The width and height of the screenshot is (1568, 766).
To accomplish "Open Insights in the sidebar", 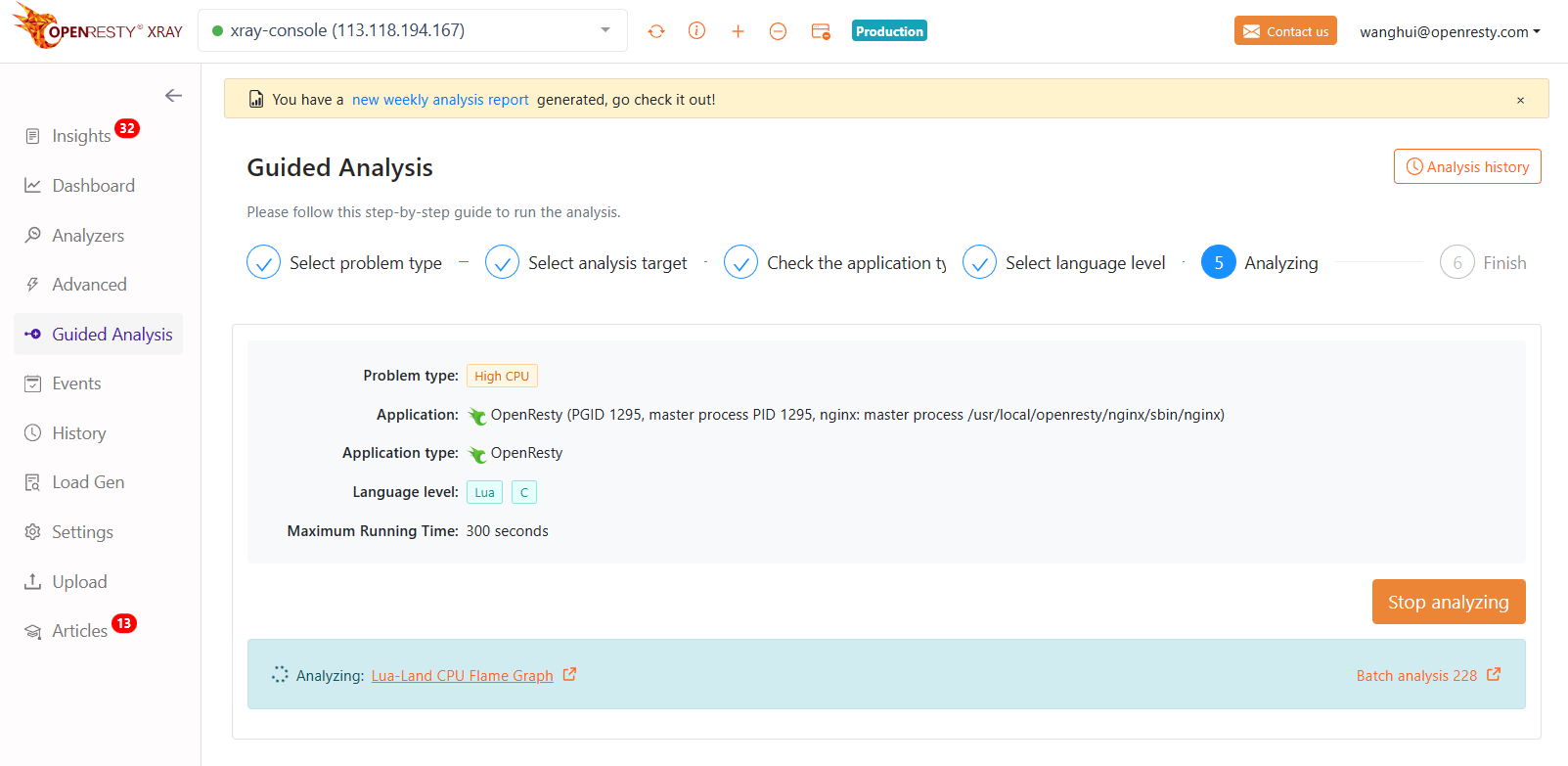I will pyautogui.click(x=81, y=136).
